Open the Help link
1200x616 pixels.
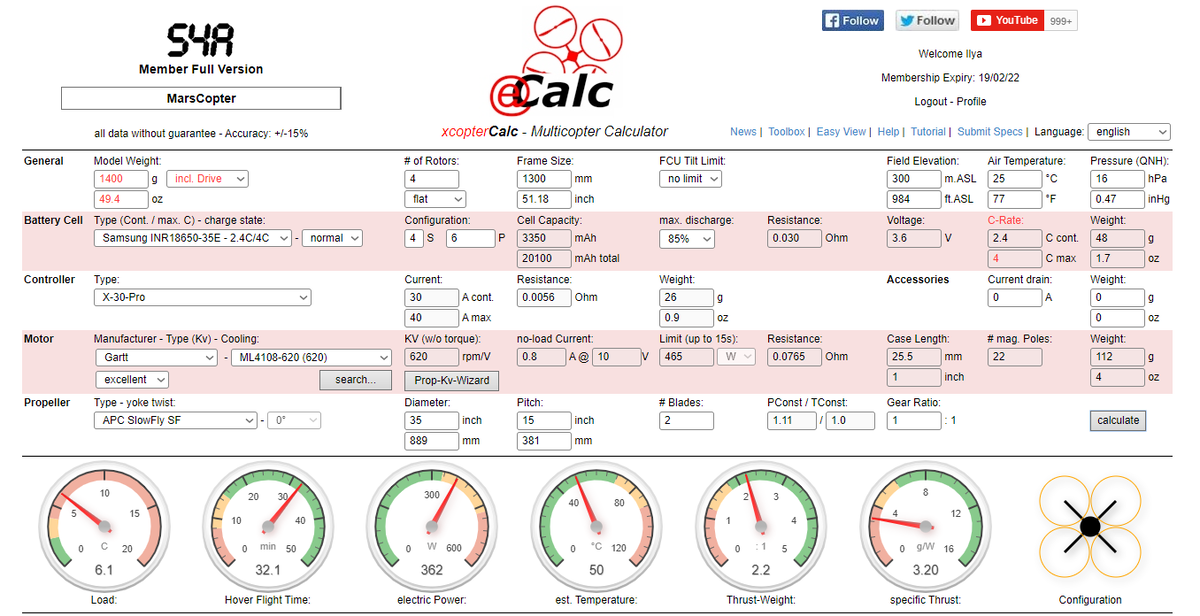pos(889,132)
